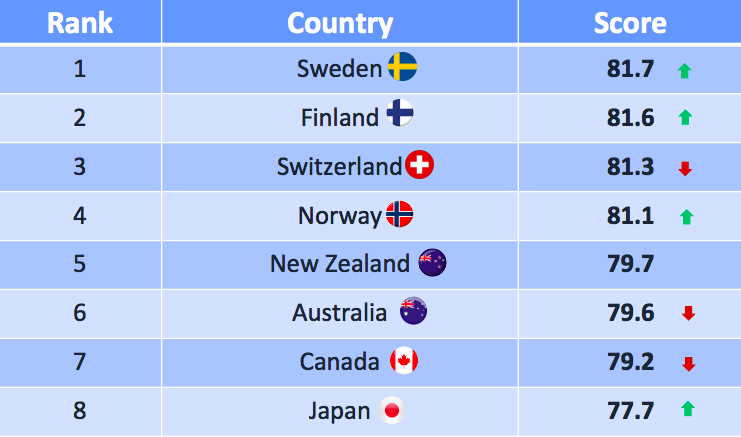The image size is (741, 437).
Task: Select the Switzerland flag icon
Action: (x=420, y=164)
